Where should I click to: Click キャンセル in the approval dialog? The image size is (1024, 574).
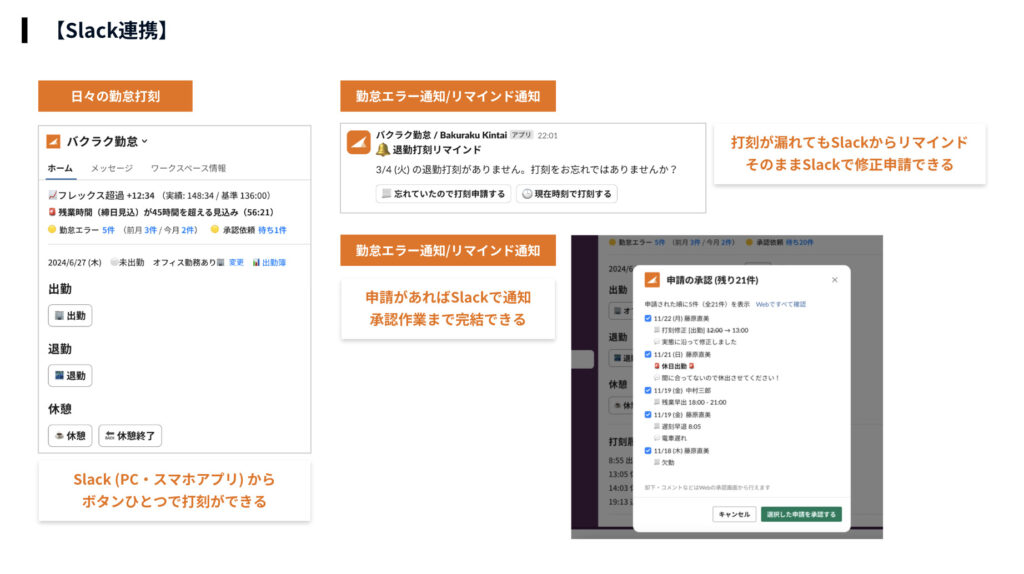734,514
